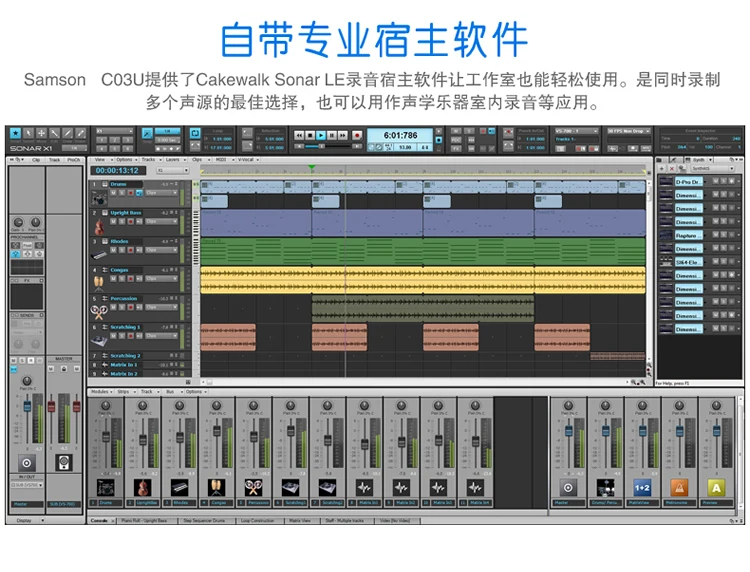The height and width of the screenshot is (572, 750).
Task: Solo the Rhodes track
Action: point(121,250)
